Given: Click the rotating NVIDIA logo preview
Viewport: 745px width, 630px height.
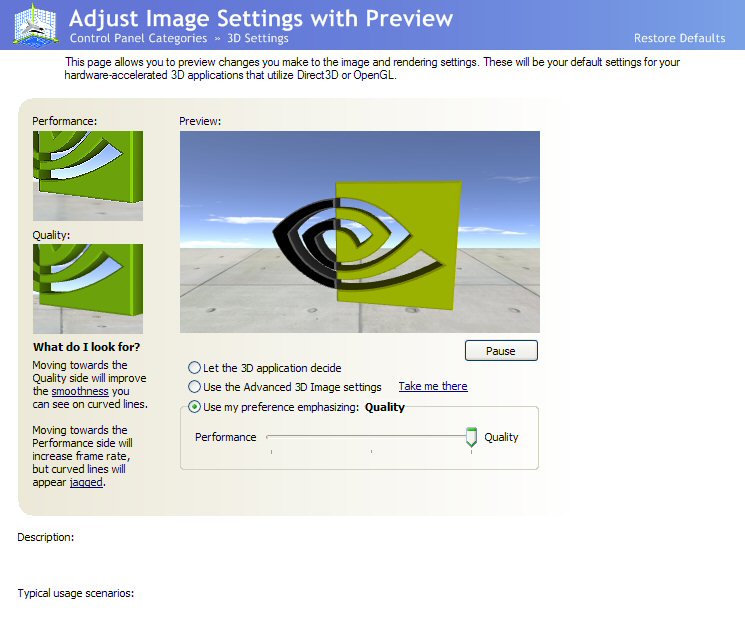Looking at the screenshot, I should 360,232.
